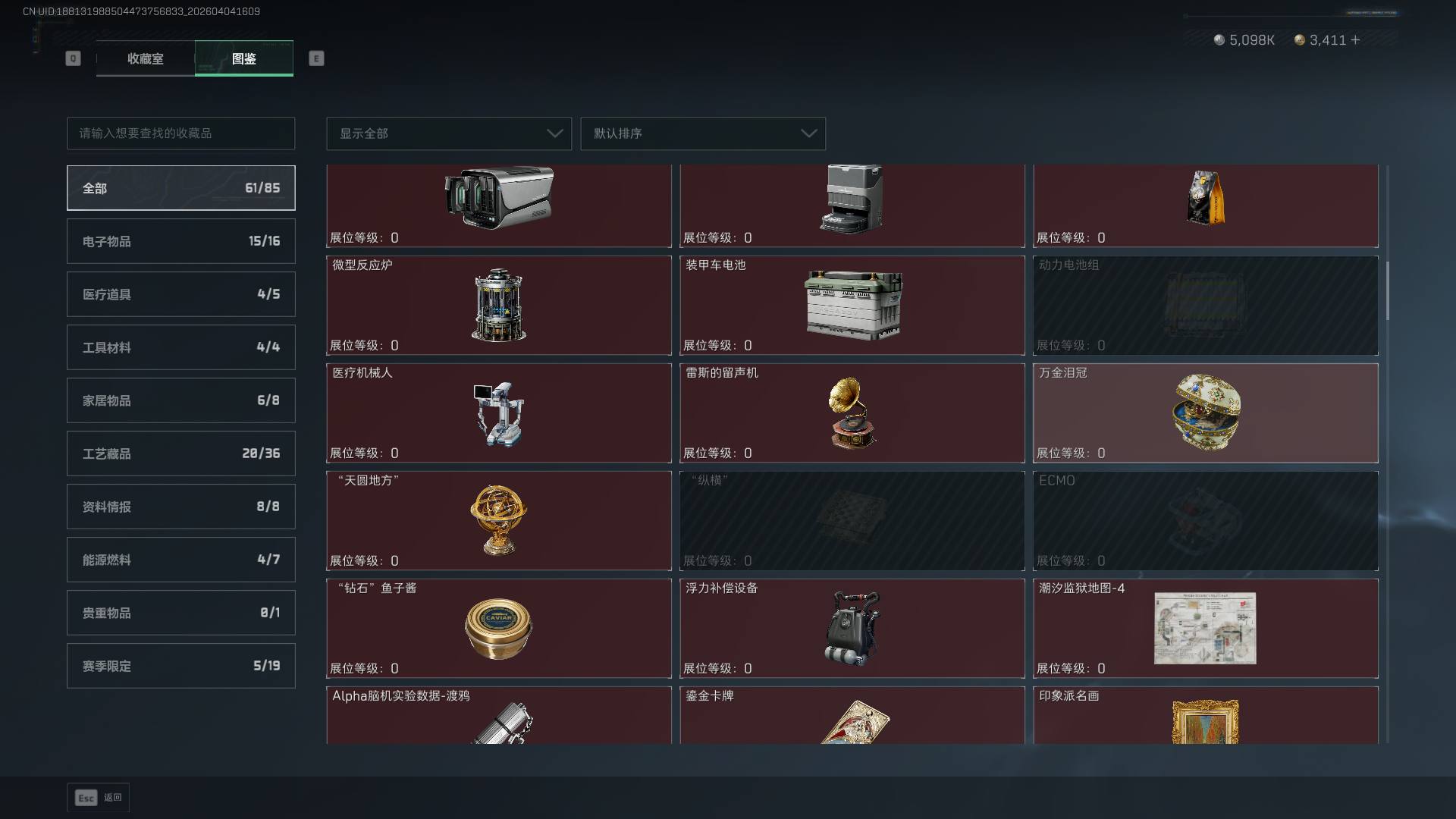This screenshot has height=819, width=1456.
Task: Click the 微型反应炉 item icon
Action: click(498, 305)
